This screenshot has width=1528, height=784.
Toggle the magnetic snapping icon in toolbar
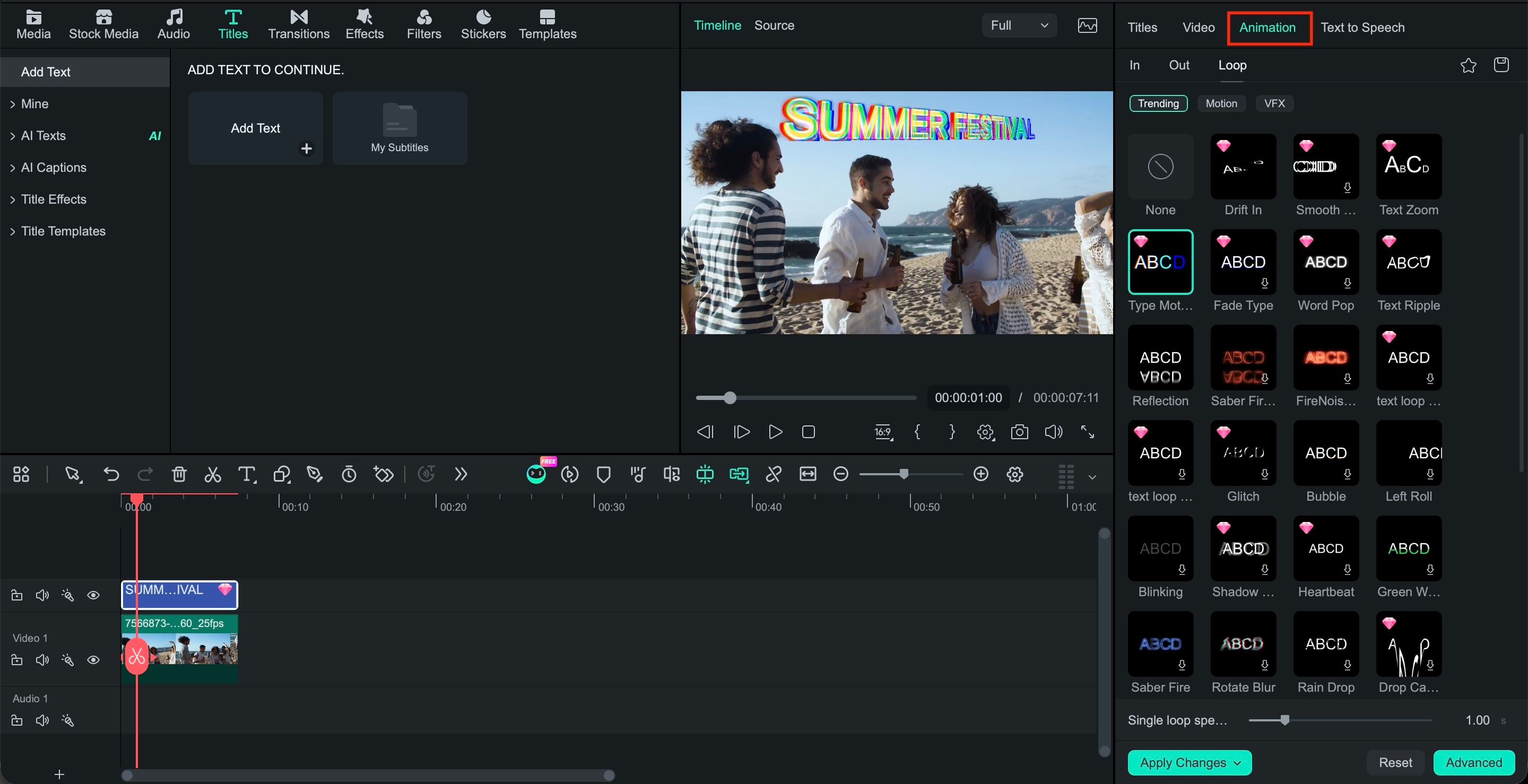(x=705, y=474)
